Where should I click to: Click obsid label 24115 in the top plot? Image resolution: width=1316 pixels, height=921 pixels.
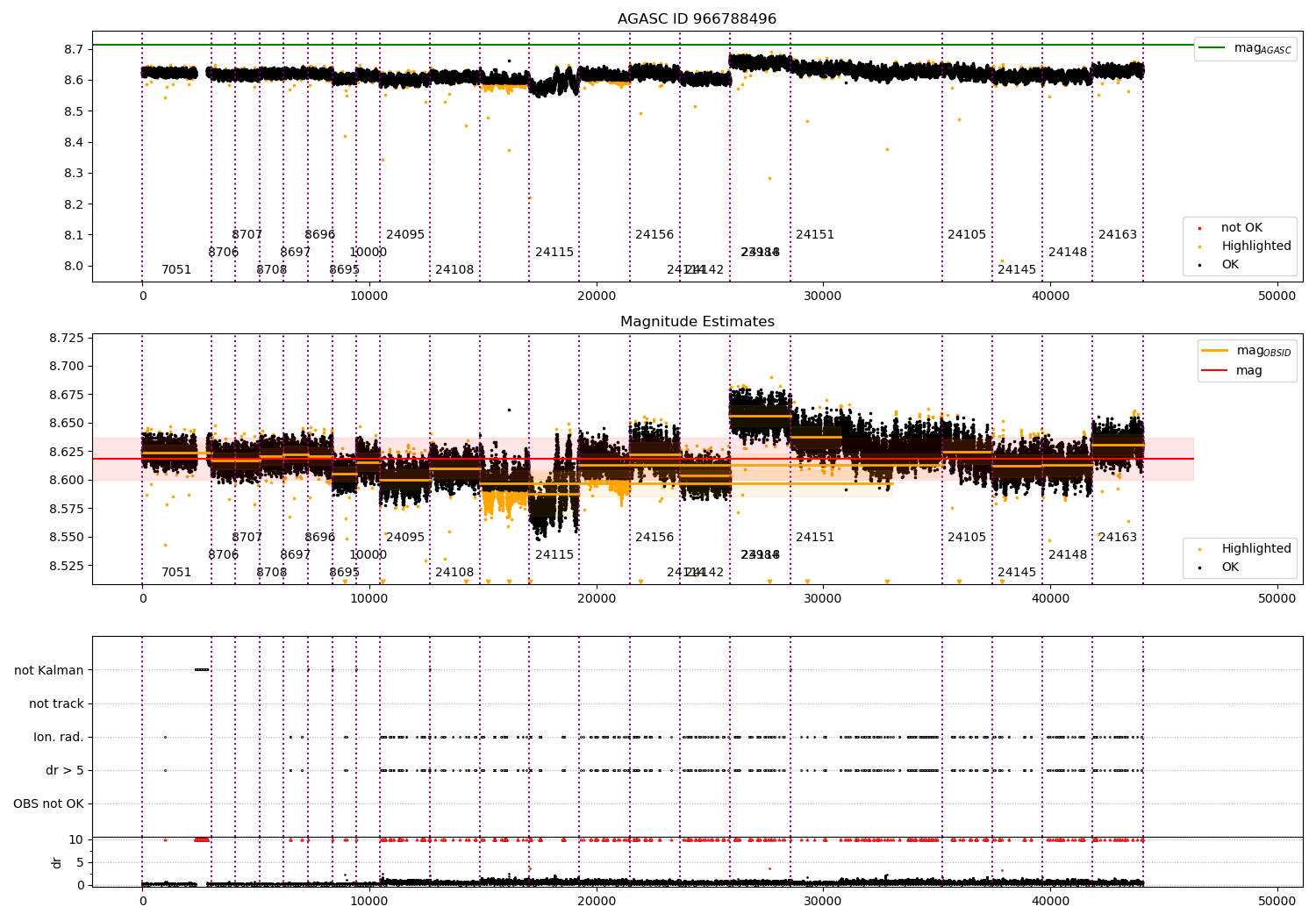pos(554,253)
